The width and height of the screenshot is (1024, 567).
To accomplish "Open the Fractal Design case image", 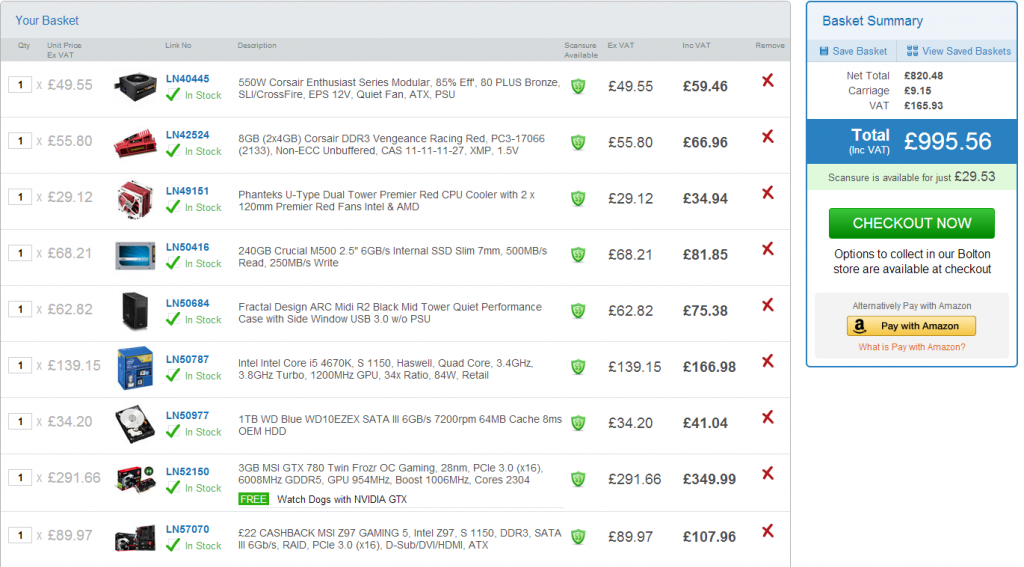I will point(135,311).
